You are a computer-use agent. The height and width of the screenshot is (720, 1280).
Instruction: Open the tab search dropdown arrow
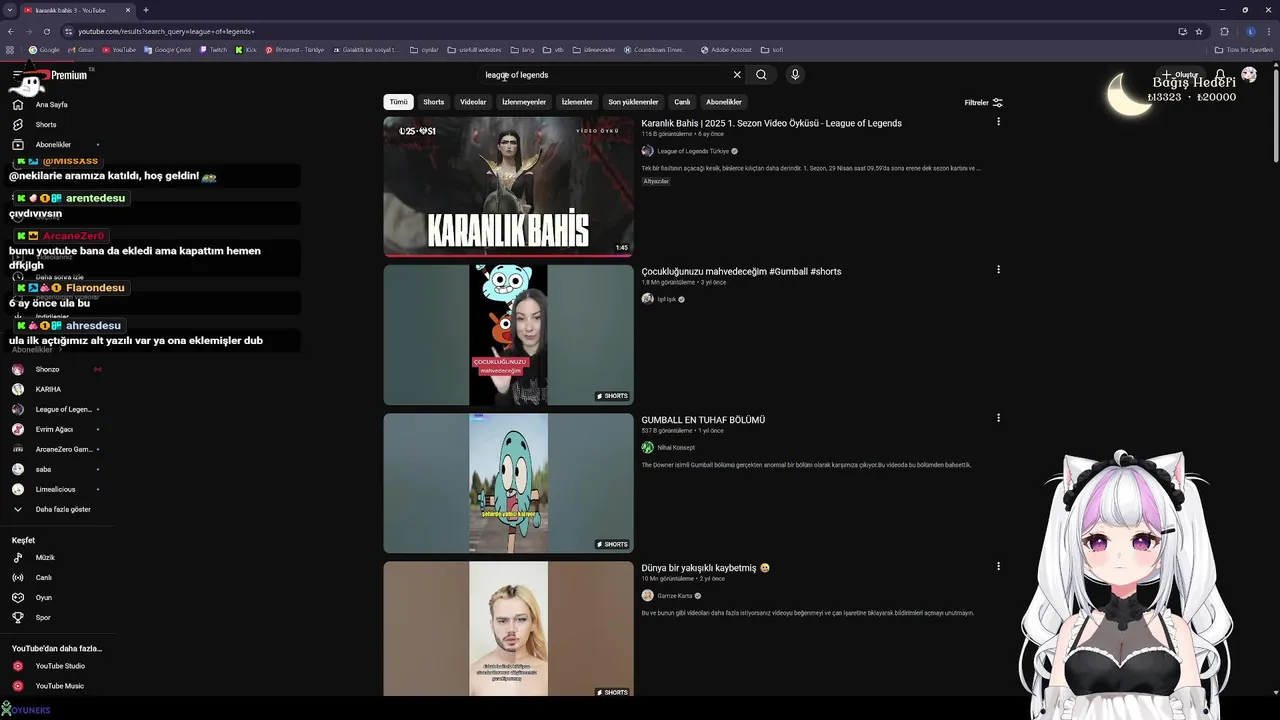(10, 10)
